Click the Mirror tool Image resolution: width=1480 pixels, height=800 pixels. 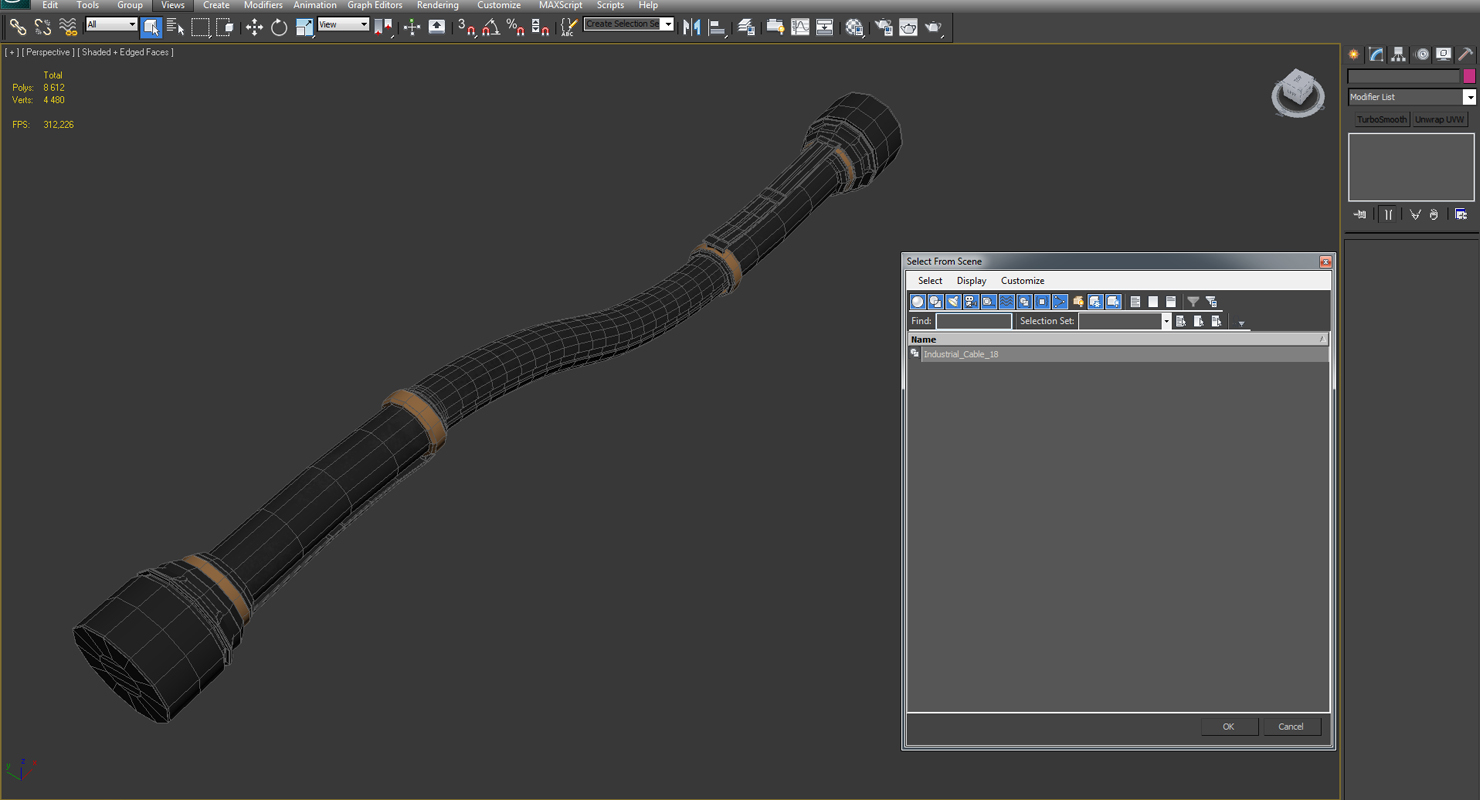(692, 27)
